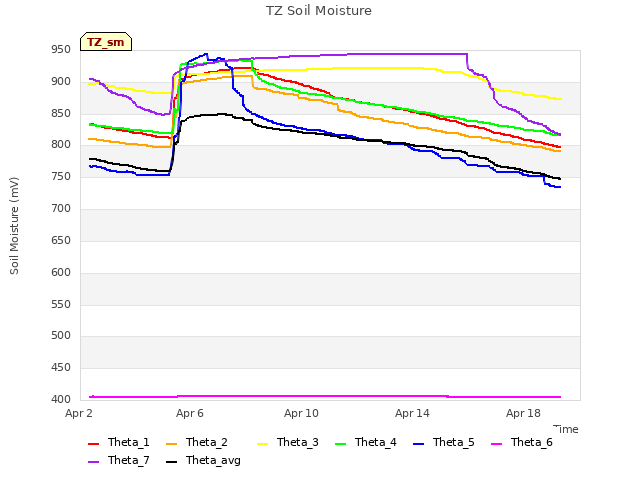Click the Apr 18 x-axis tick label
Image resolution: width=640 pixels, height=480 pixels.
coord(523,413)
